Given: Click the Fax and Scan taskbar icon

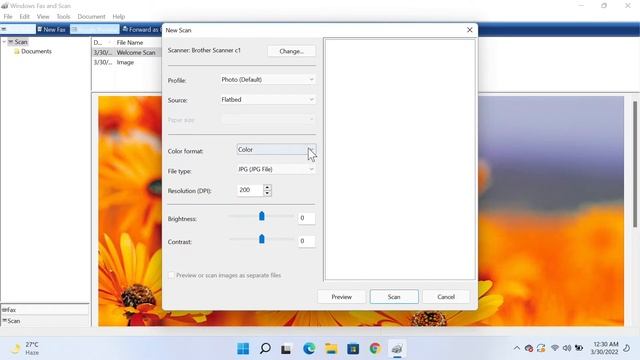Looking at the screenshot, I should tap(397, 349).
